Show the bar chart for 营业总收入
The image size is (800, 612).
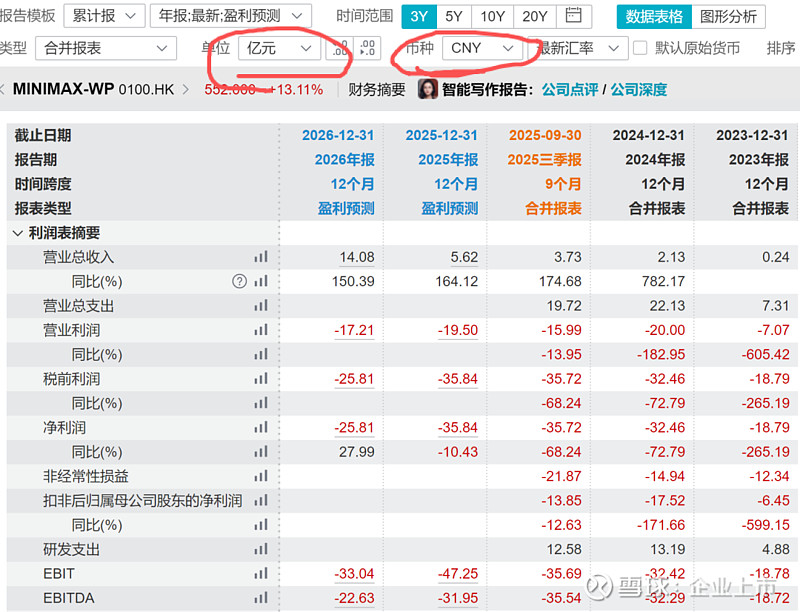coord(261,257)
